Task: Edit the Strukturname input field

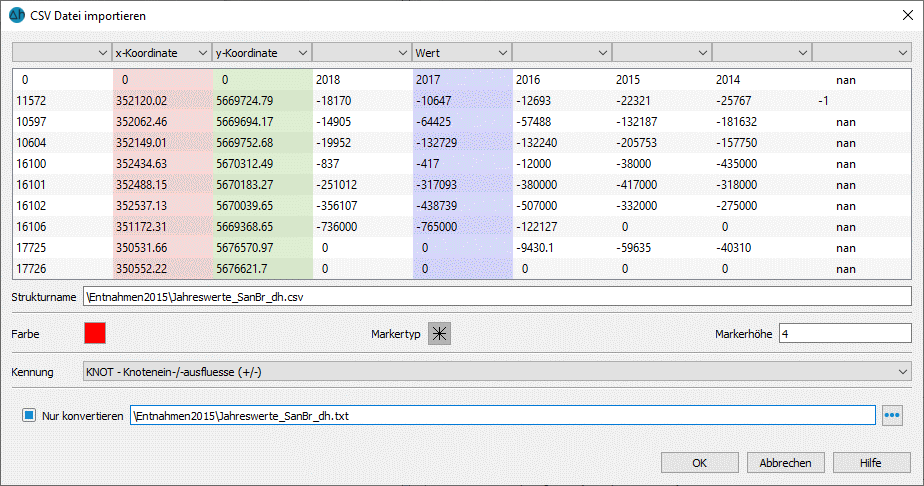Action: coord(497,296)
